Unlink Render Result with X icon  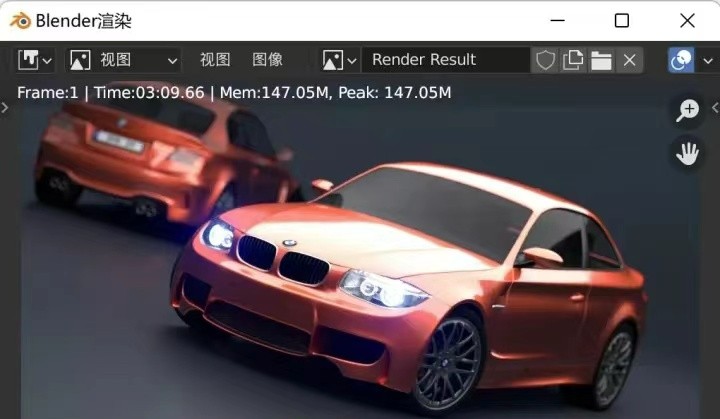(x=630, y=60)
